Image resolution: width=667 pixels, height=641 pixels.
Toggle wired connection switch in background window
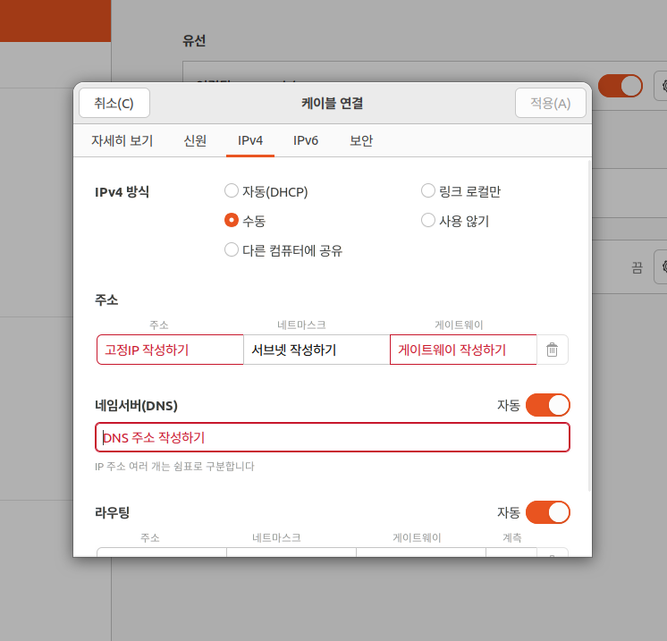(620, 86)
